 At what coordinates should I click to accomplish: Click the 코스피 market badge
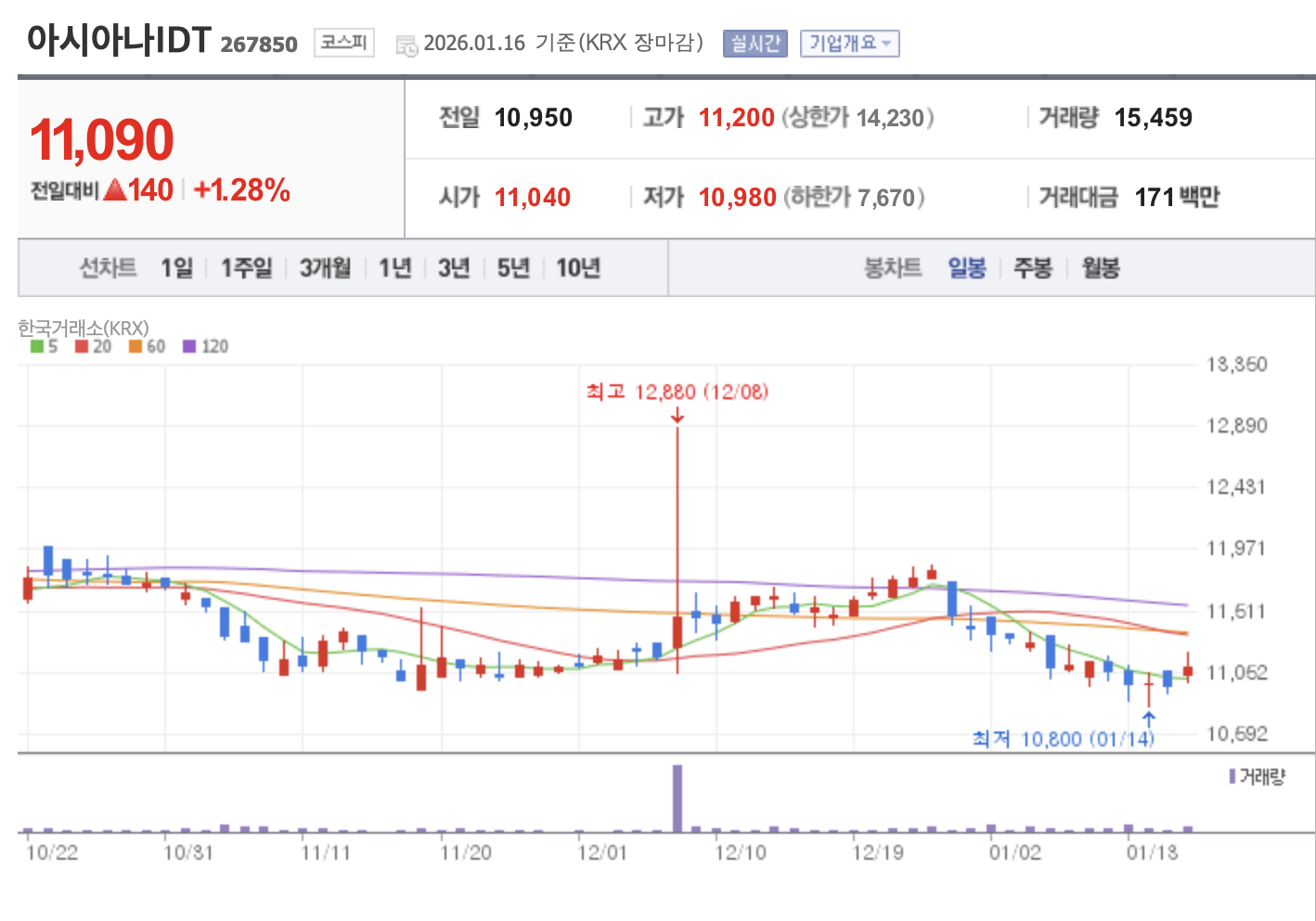coord(344,43)
